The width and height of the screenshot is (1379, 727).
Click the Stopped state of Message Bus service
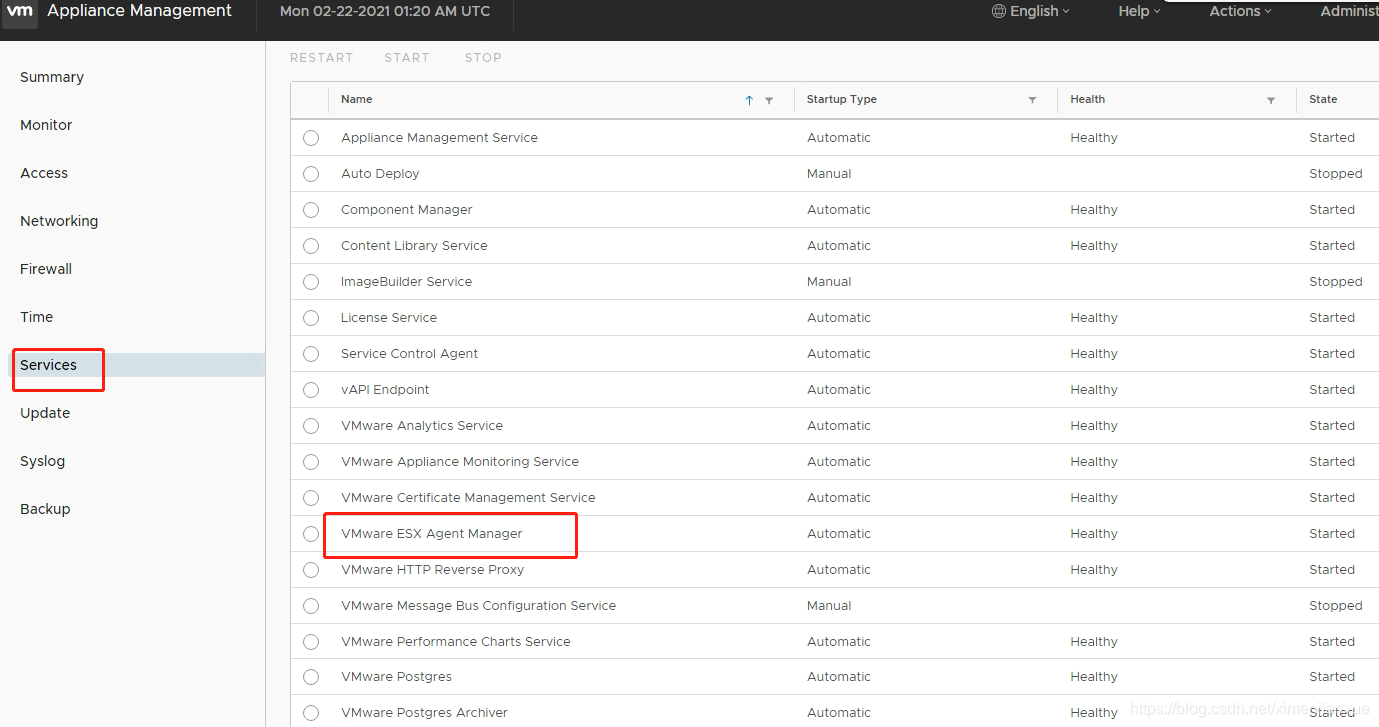point(1335,606)
